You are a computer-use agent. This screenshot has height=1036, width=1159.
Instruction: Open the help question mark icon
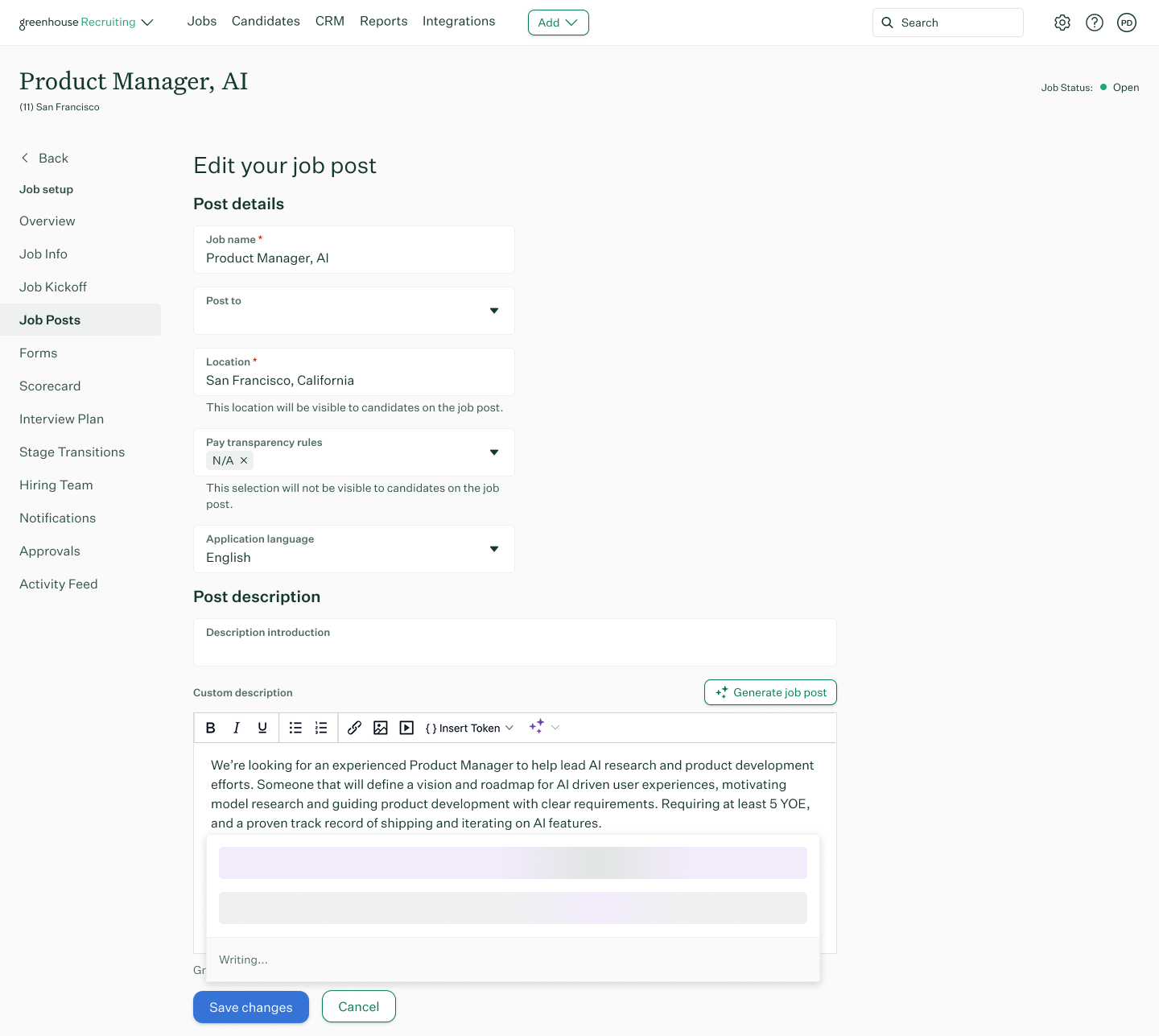1094,23
